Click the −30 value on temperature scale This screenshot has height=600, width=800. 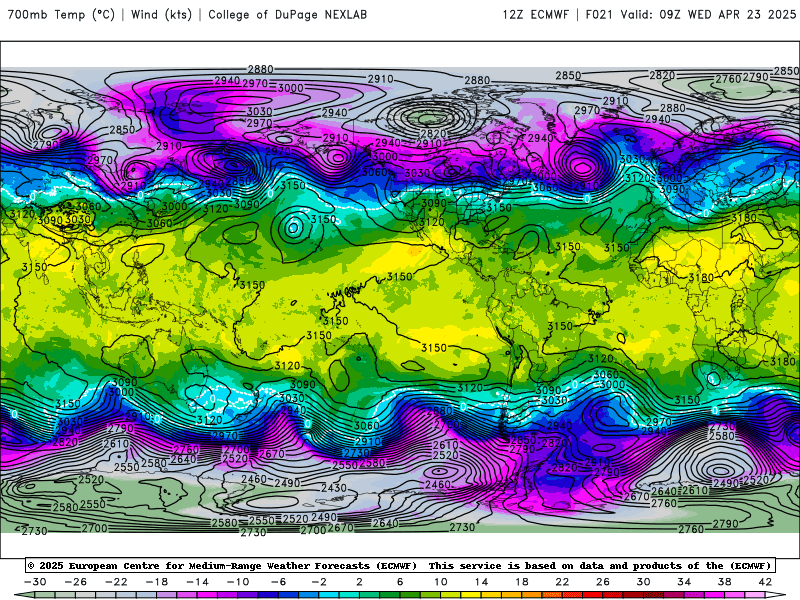35,582
